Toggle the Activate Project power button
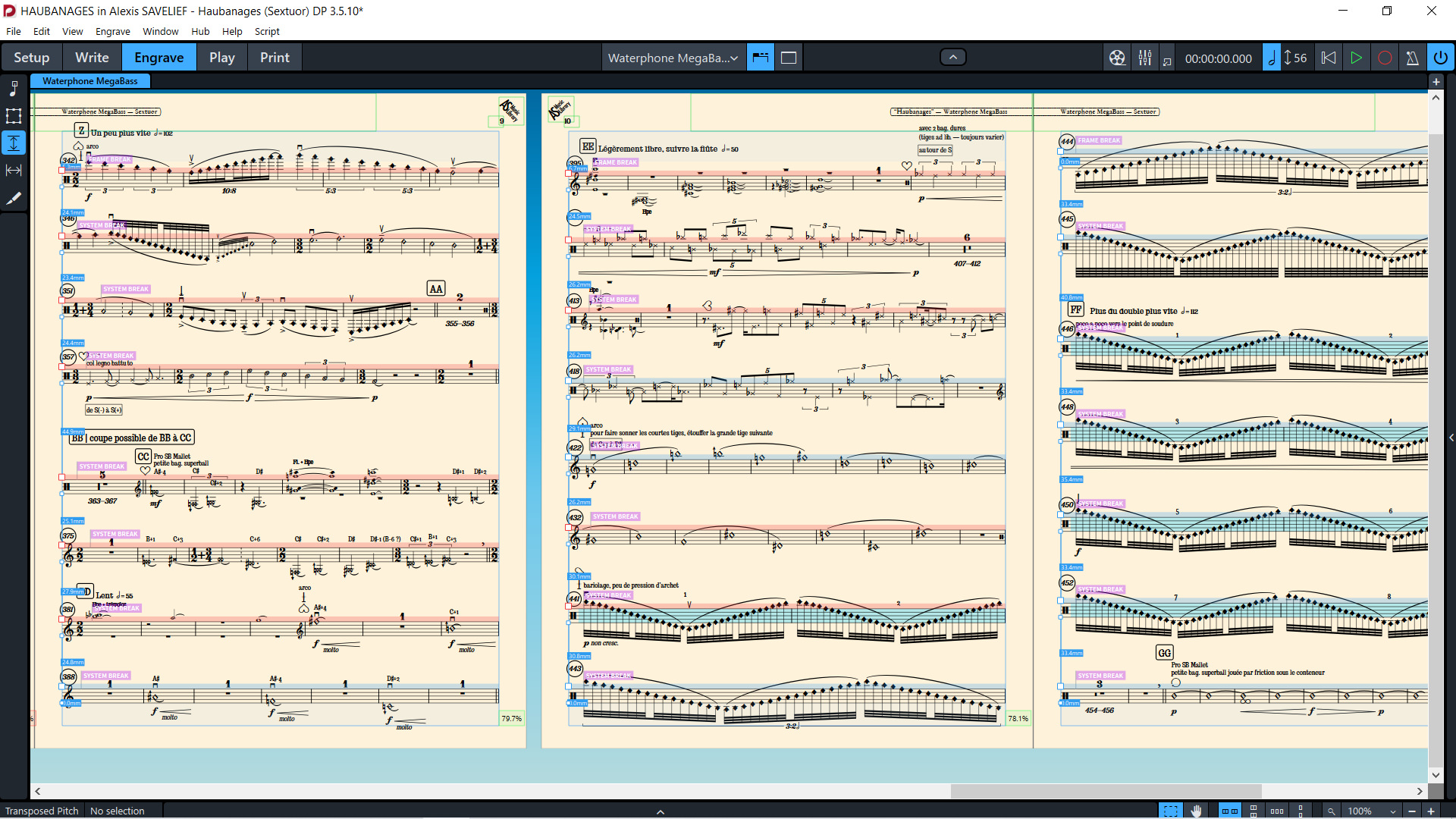Screen dimensions: 1456x819 click(1440, 58)
